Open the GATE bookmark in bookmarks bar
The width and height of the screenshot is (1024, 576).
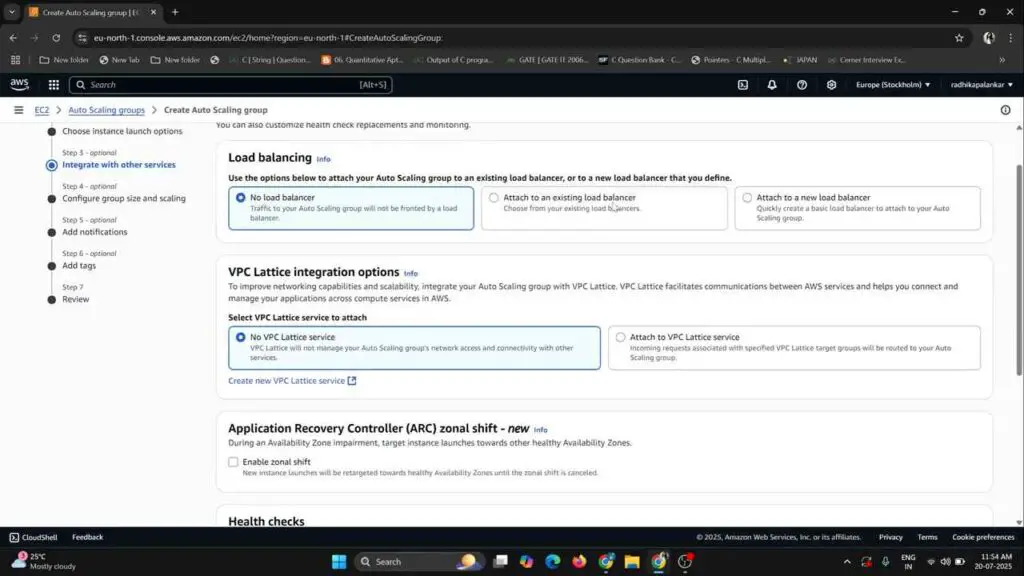[547, 59]
